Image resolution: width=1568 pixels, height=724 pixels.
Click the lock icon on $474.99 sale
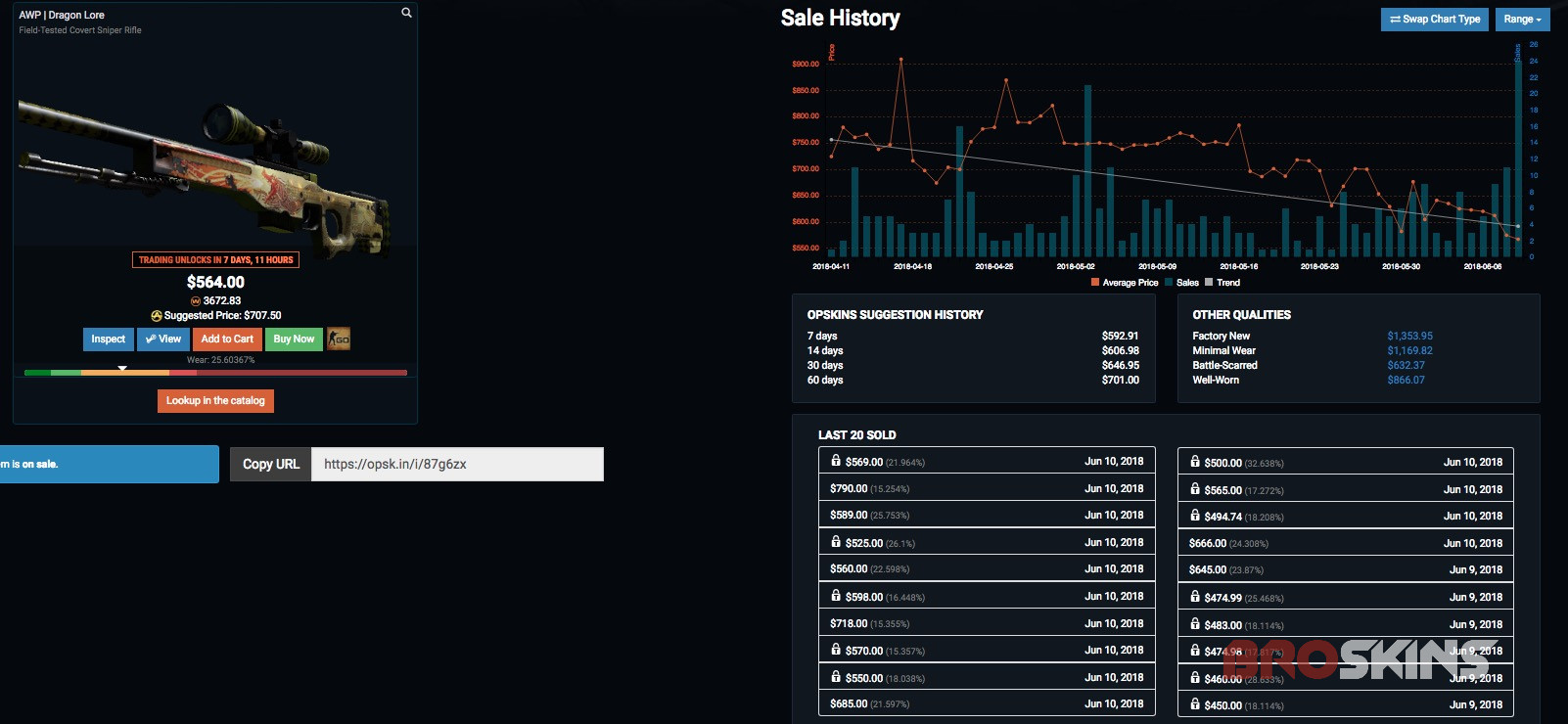[1195, 596]
